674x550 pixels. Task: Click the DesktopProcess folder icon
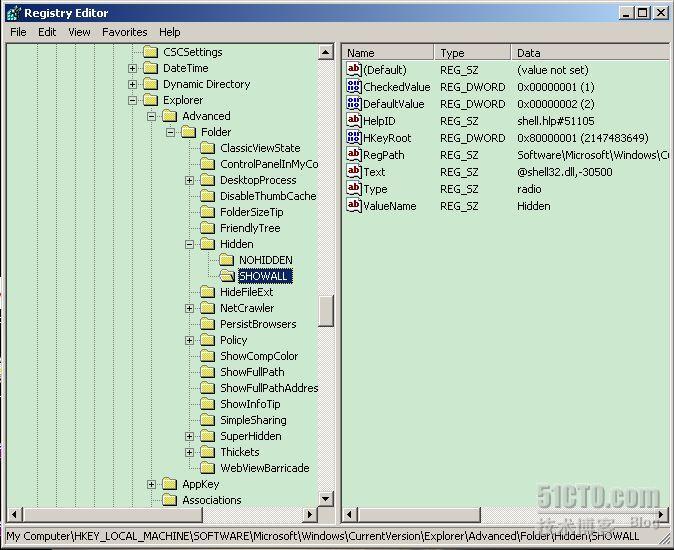pos(208,180)
